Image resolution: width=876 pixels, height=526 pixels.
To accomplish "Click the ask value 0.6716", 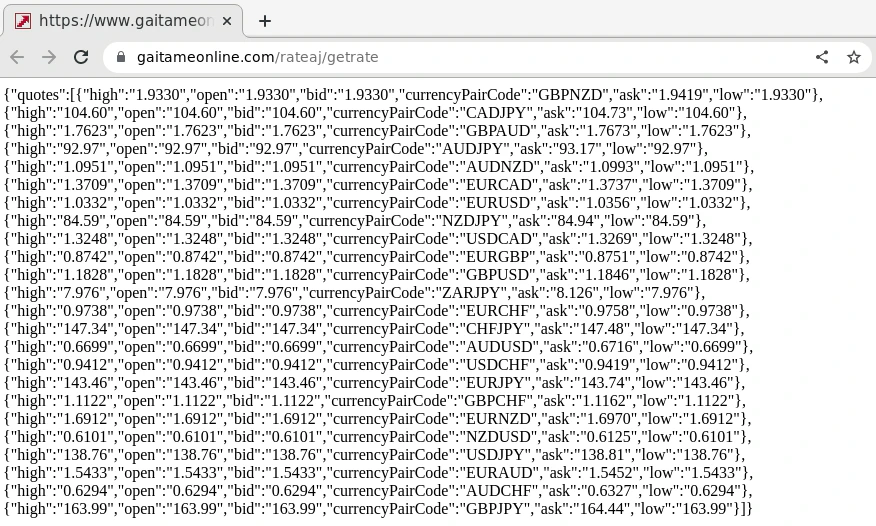I will click(610, 347).
